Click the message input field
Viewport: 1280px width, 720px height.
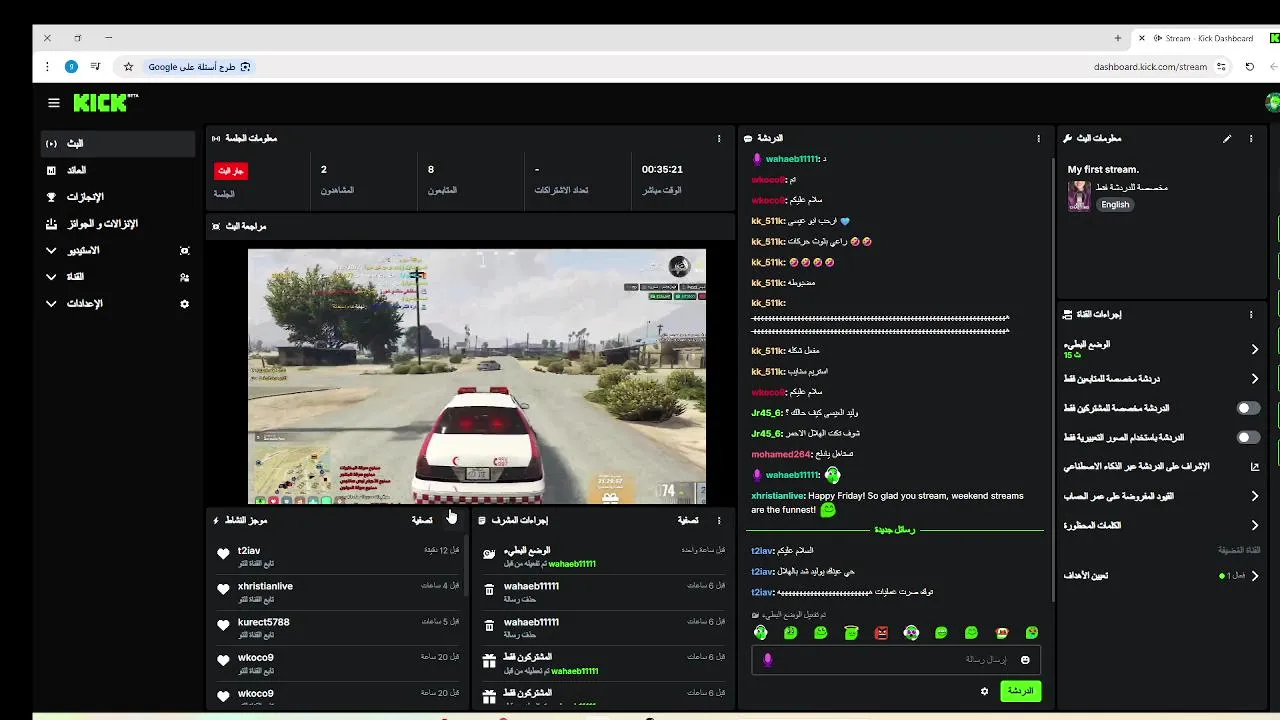point(895,660)
